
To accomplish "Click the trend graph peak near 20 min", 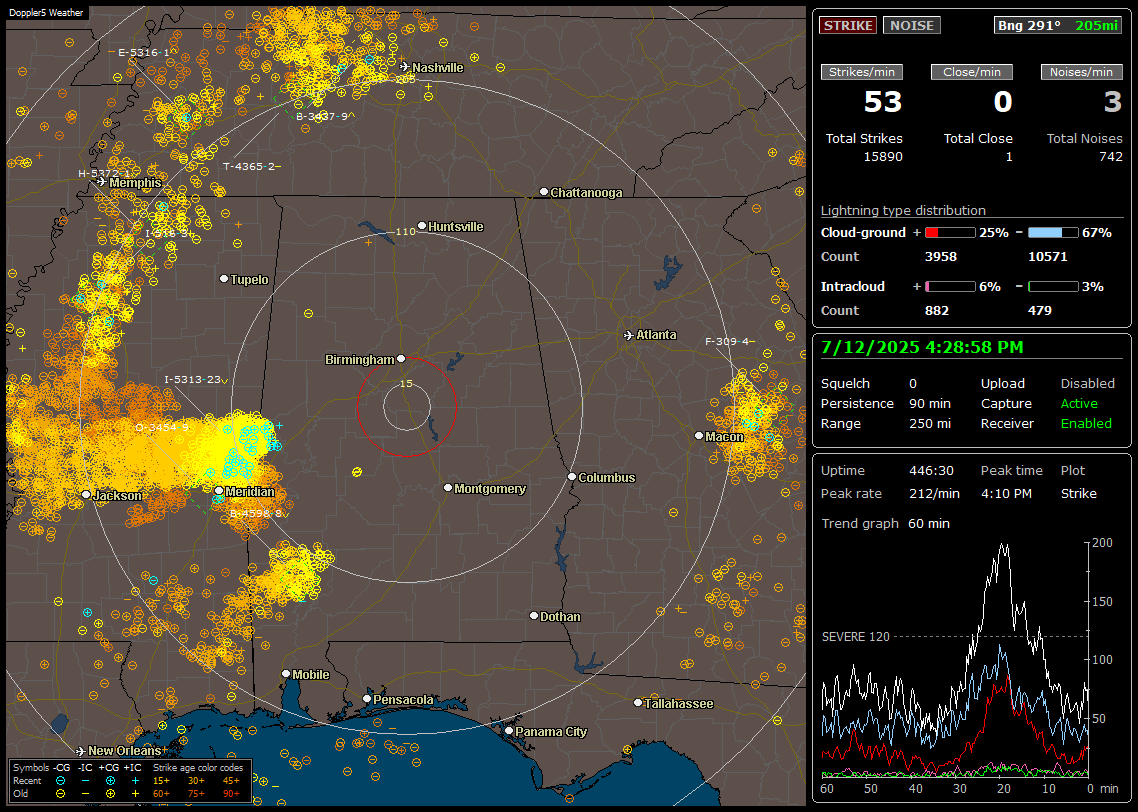I will coord(1004,546).
